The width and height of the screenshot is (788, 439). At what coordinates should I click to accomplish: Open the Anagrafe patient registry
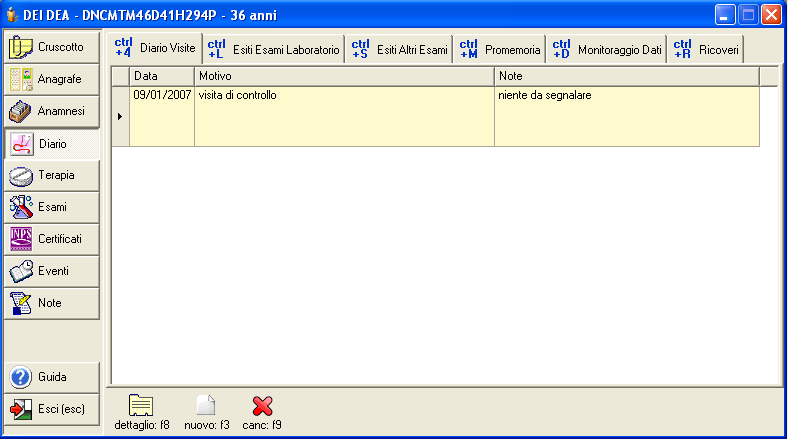click(x=52, y=79)
